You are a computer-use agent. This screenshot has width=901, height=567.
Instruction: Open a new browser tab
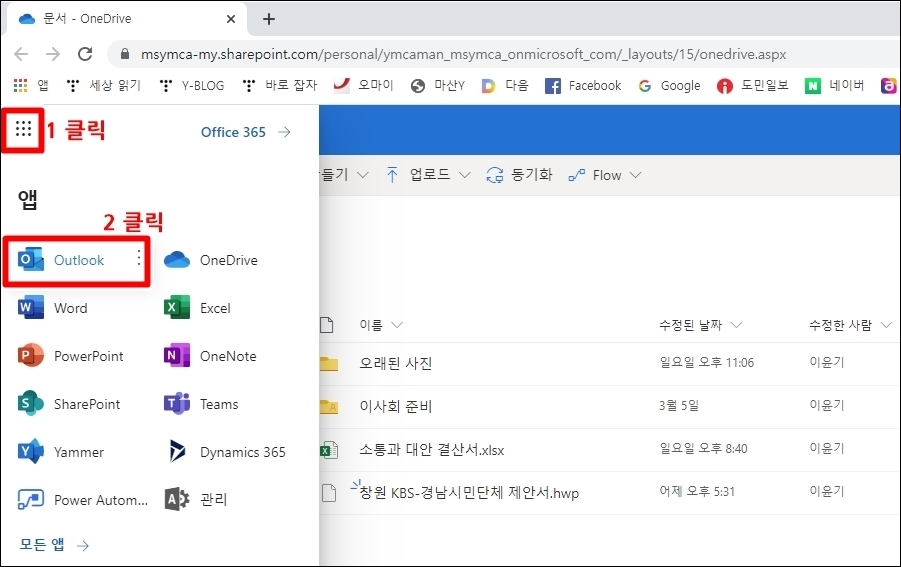269,19
